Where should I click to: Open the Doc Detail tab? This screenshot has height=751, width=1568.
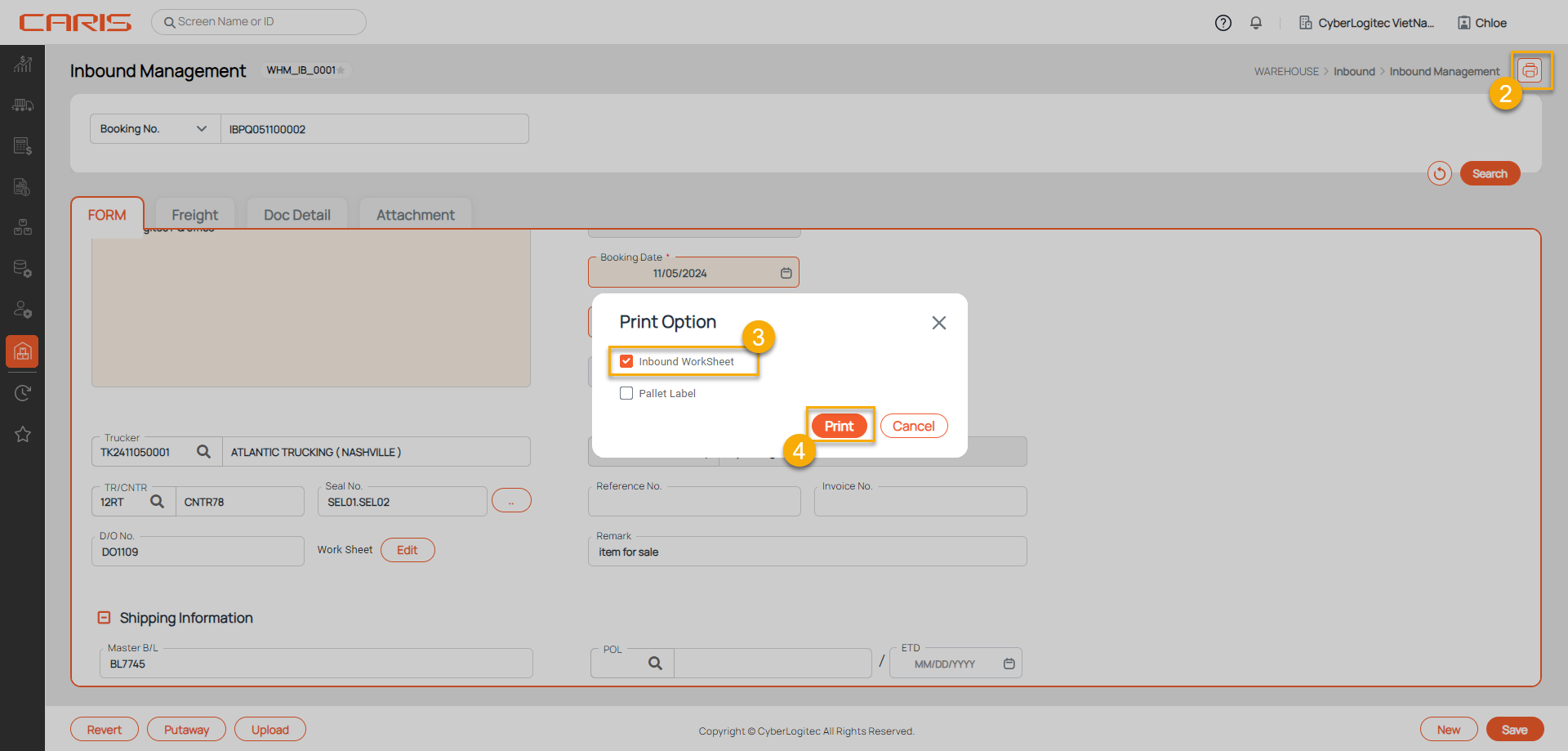tap(296, 215)
